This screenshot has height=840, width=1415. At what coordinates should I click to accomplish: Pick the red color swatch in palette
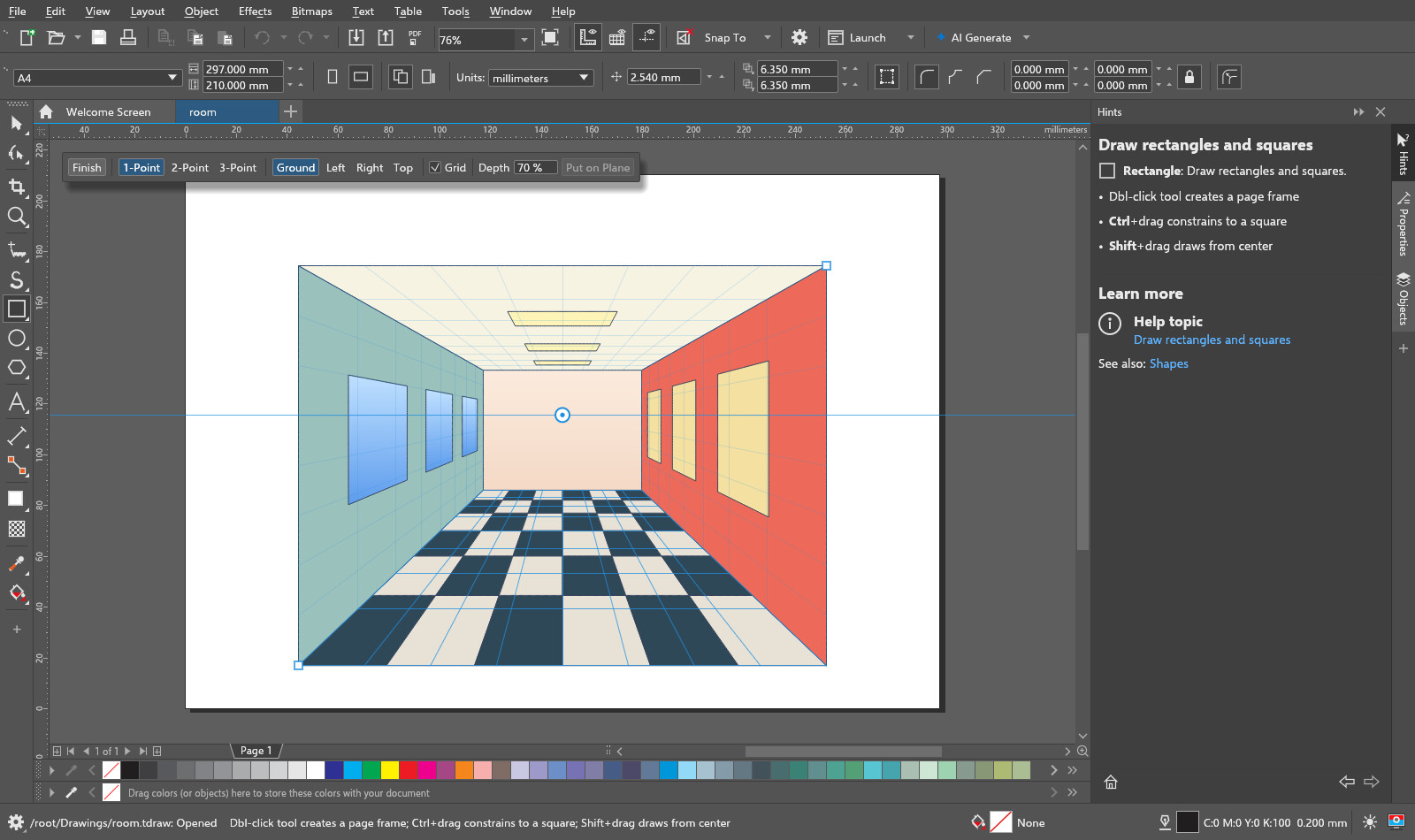pos(409,770)
